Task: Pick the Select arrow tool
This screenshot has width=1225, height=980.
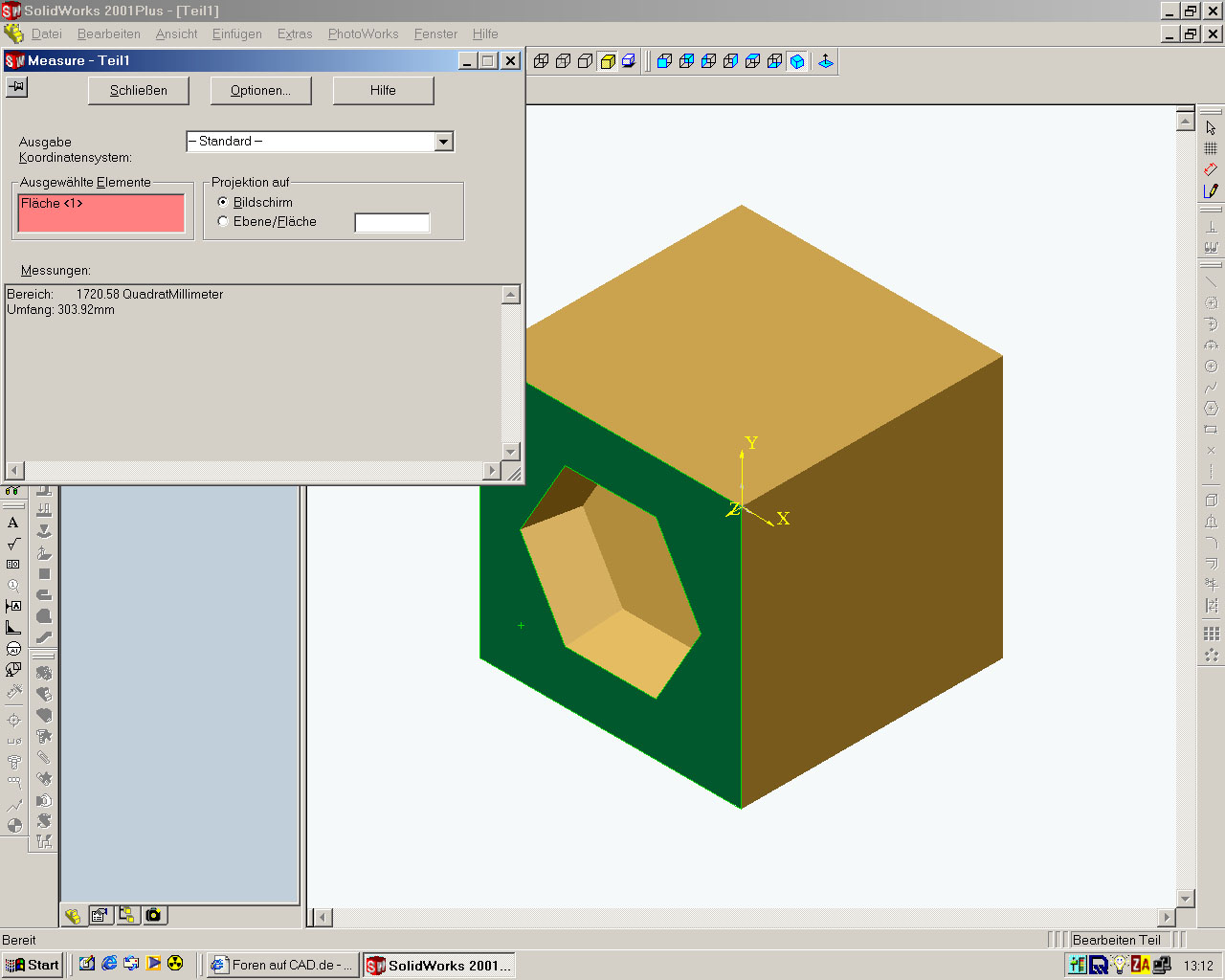Action: (x=1211, y=127)
